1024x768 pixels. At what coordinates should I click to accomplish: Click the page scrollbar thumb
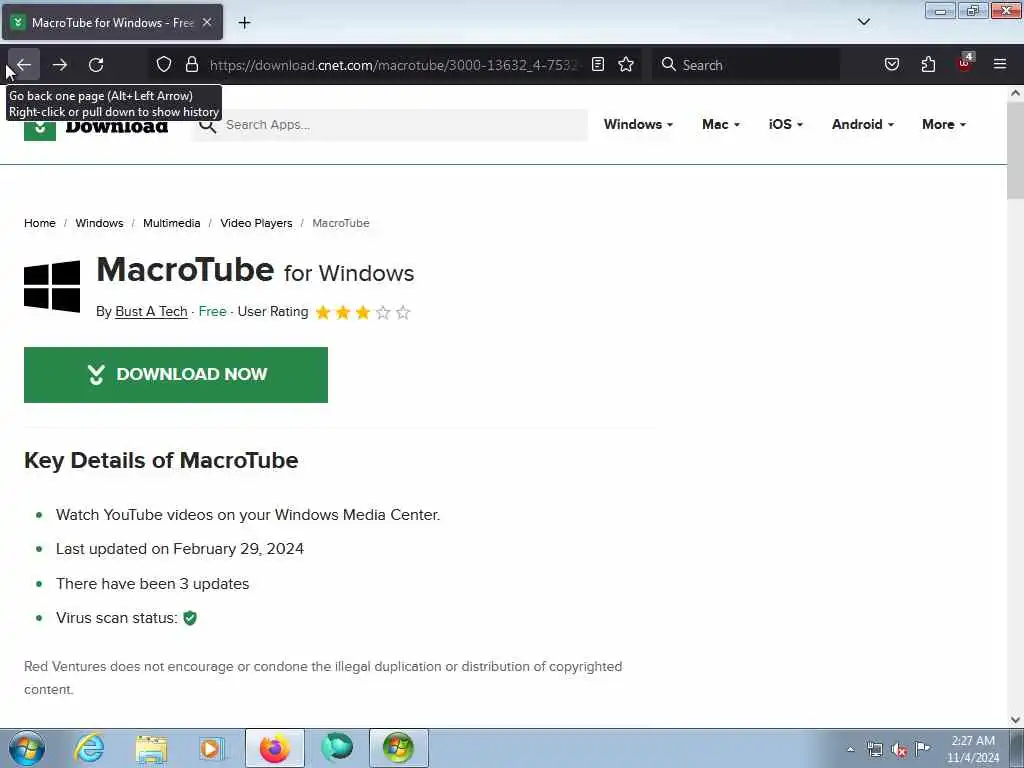[x=1015, y=151]
